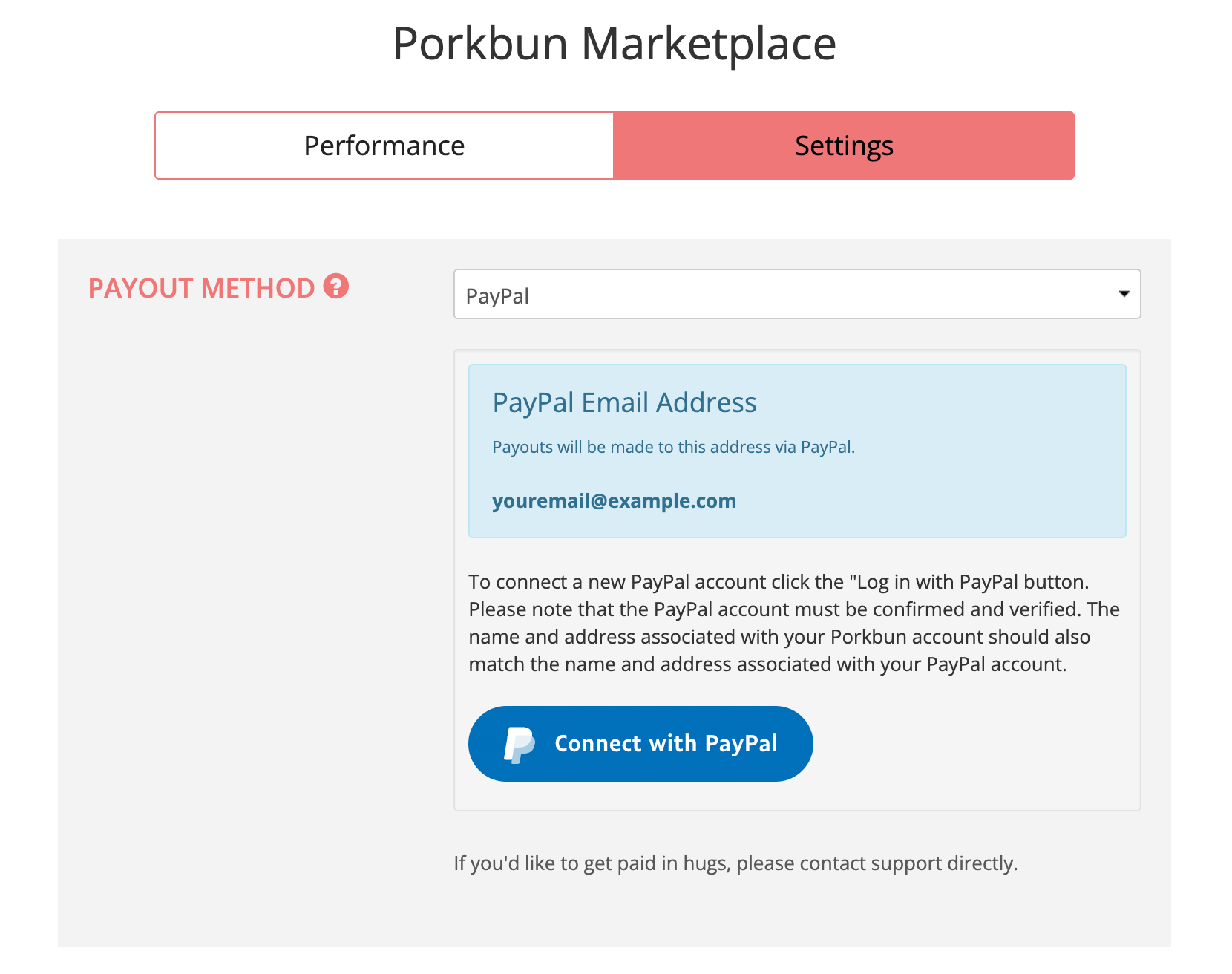Click the PayPal account instructions paragraph
Screen dimensions: 1232x974
(794, 623)
